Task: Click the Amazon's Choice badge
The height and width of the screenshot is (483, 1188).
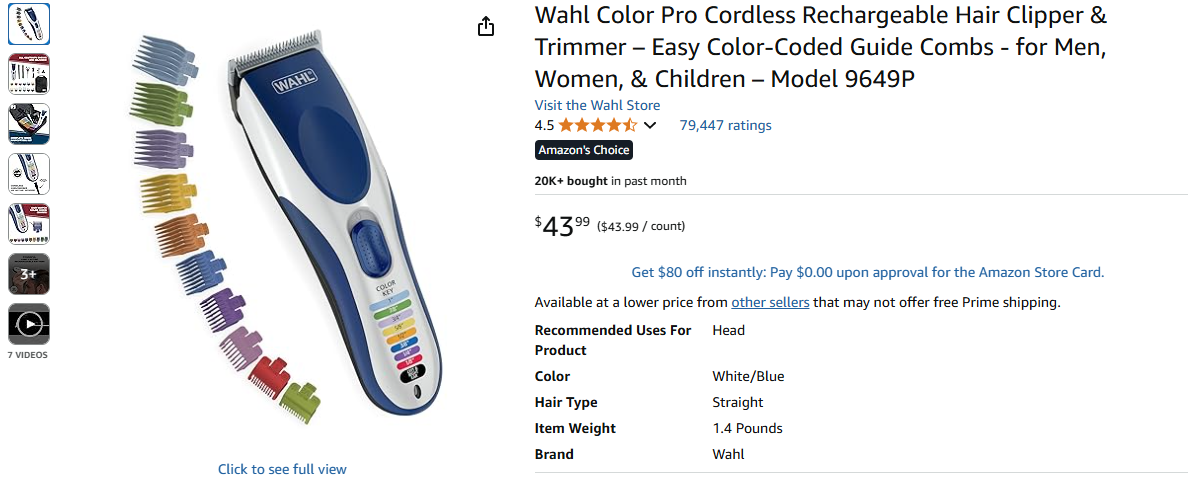Action: [584, 150]
